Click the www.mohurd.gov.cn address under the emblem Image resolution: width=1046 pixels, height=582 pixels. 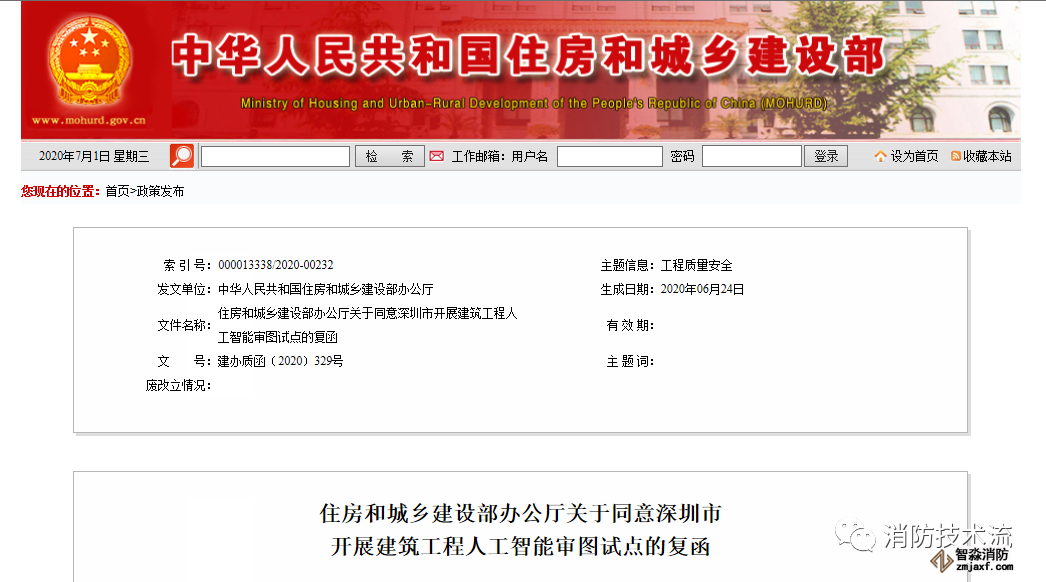pyautogui.click(x=89, y=120)
